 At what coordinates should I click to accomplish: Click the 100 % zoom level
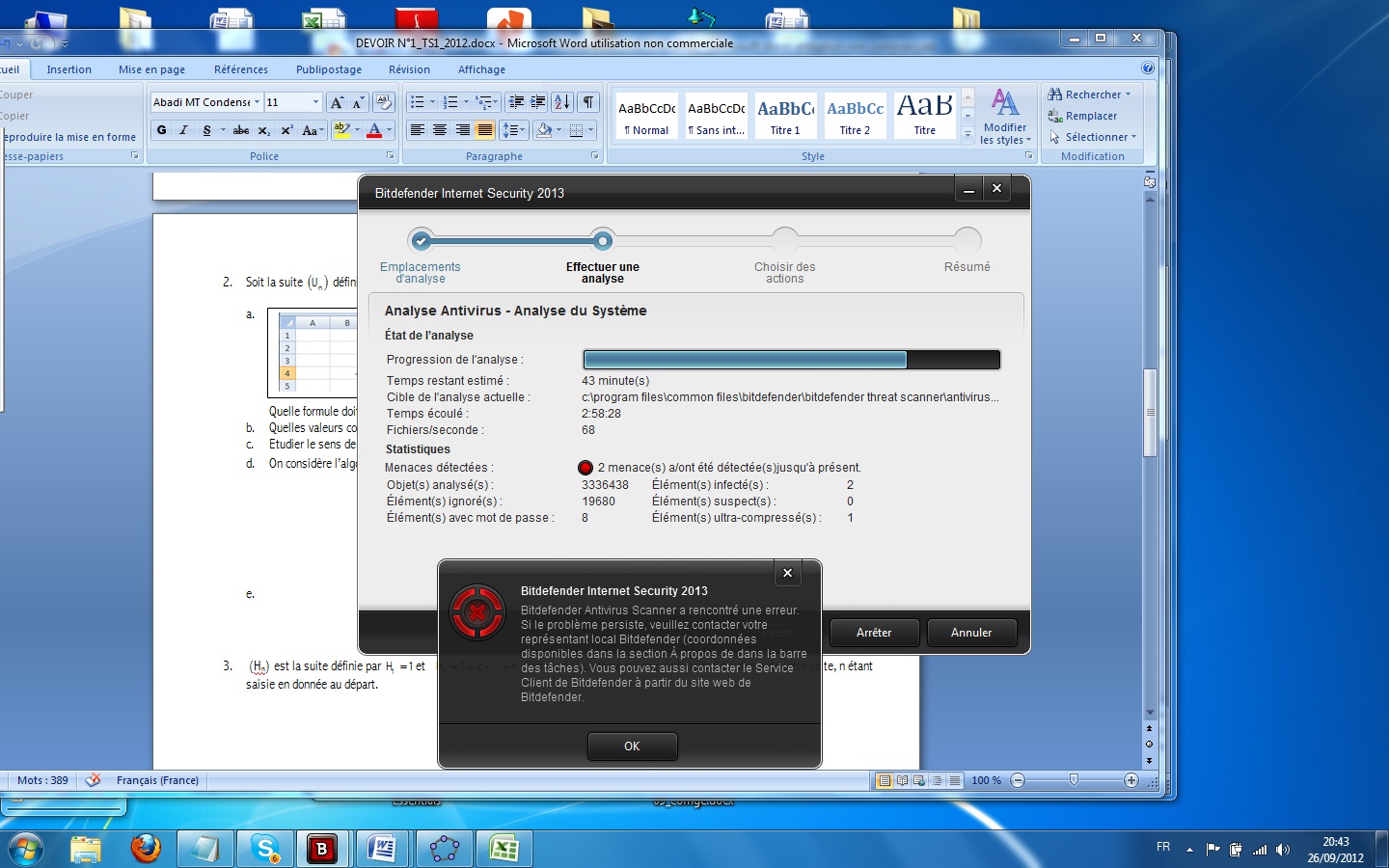986,780
